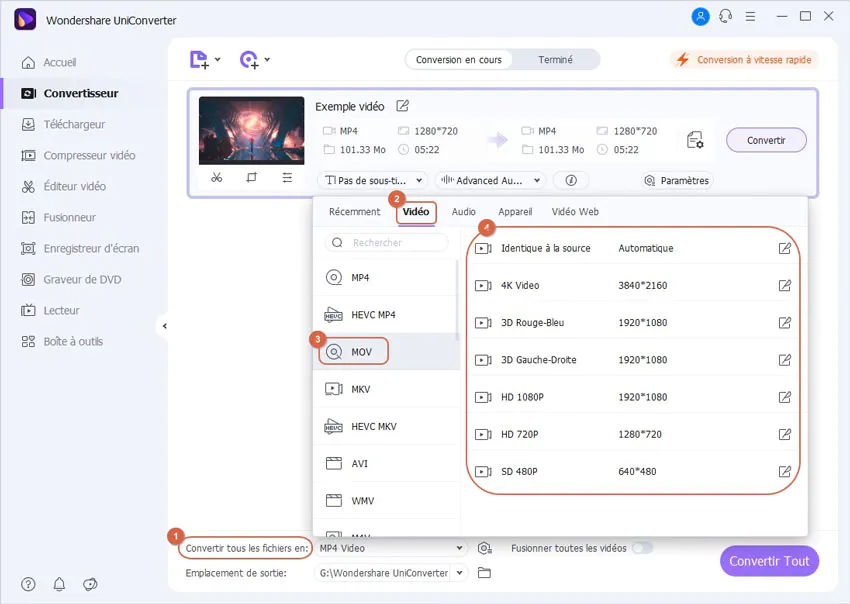
Task: Expand the add disc dropdown arrow
Action: coord(267,59)
